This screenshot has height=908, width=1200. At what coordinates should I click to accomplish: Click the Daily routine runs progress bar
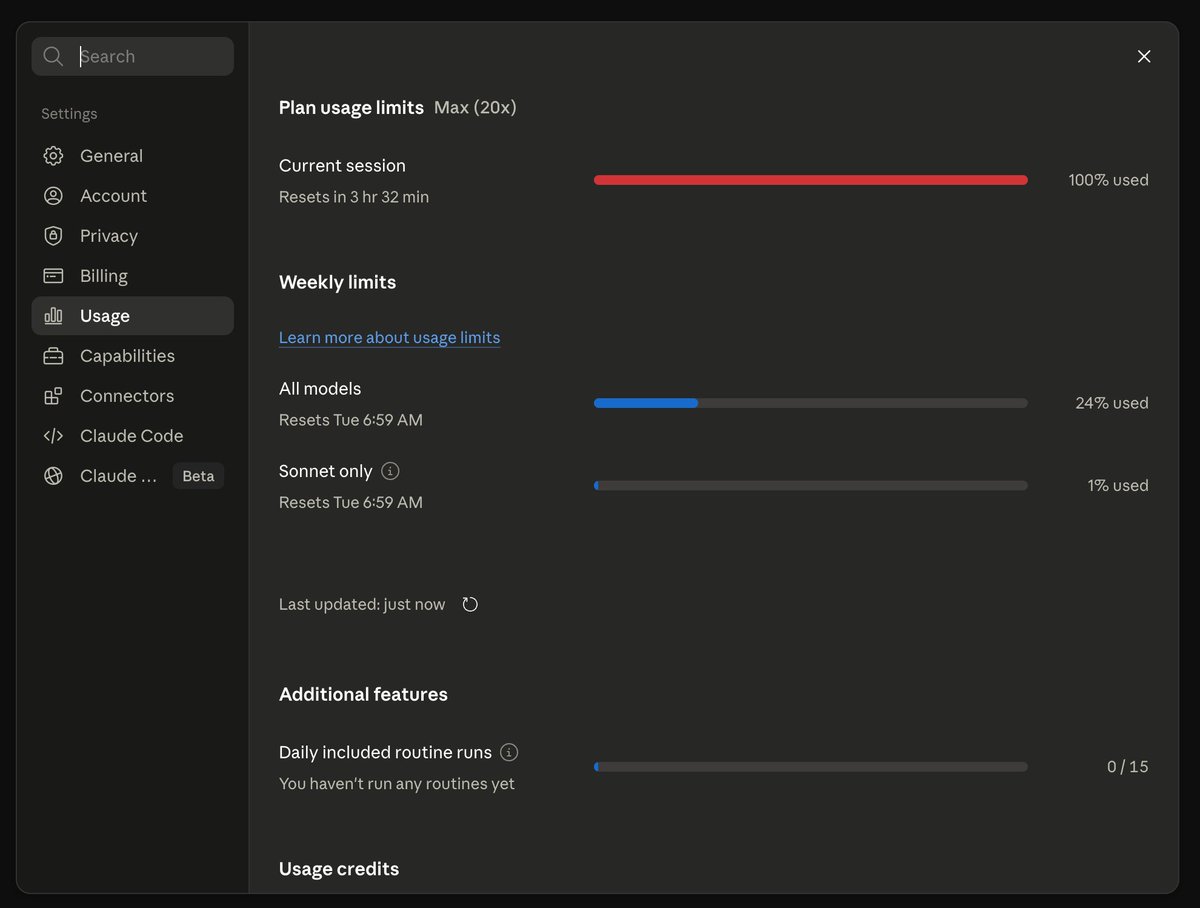pyautogui.click(x=811, y=767)
